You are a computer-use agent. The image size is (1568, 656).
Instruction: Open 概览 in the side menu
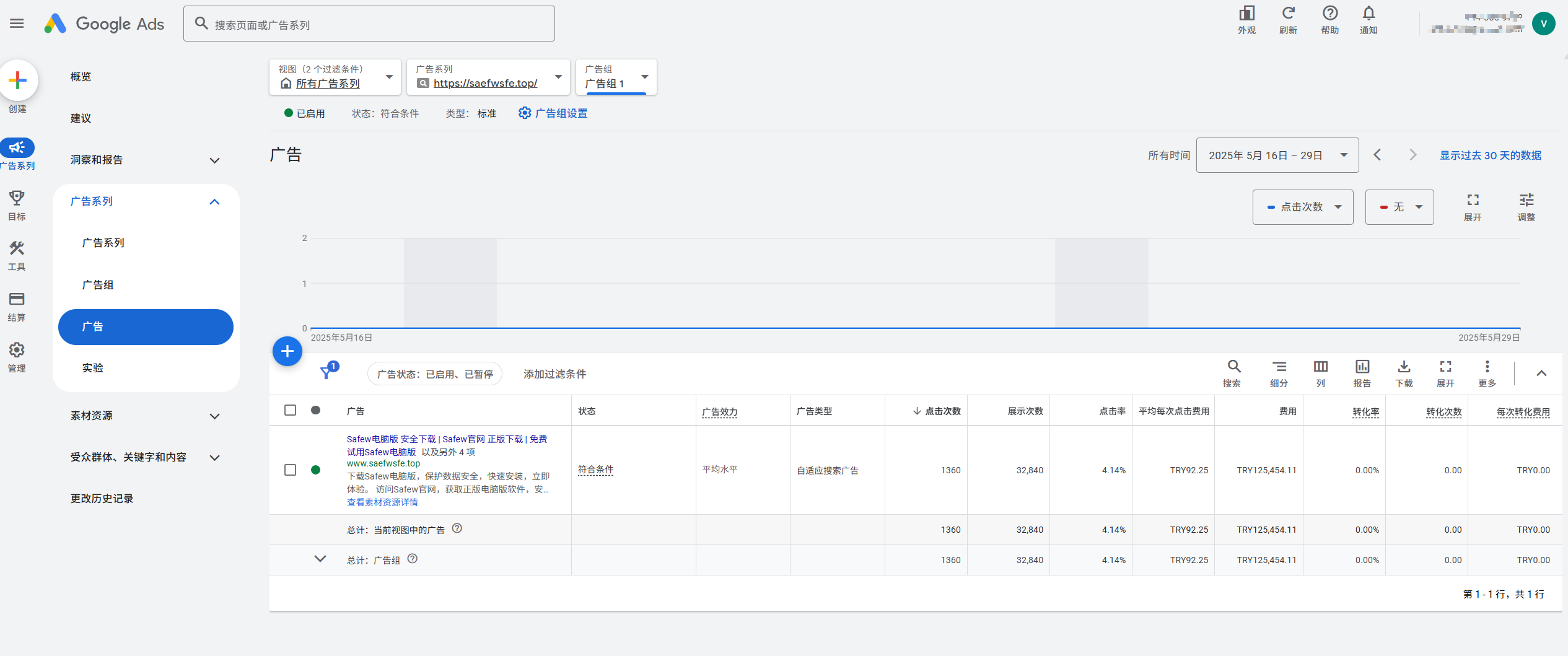click(x=81, y=77)
